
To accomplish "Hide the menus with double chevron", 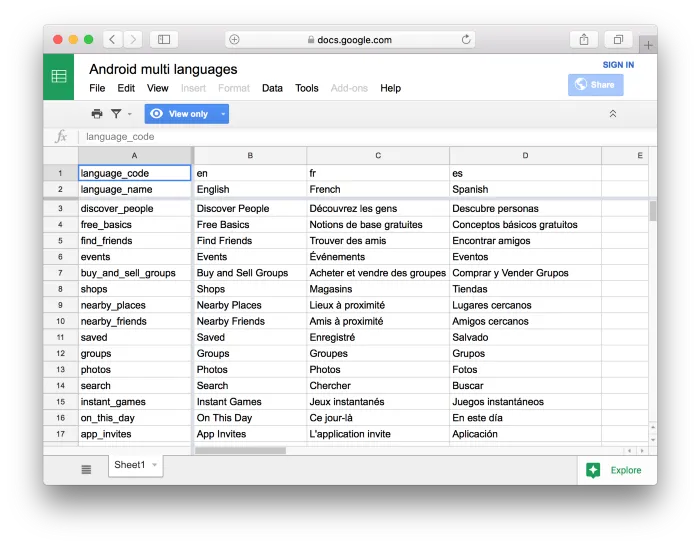I will pyautogui.click(x=613, y=114).
